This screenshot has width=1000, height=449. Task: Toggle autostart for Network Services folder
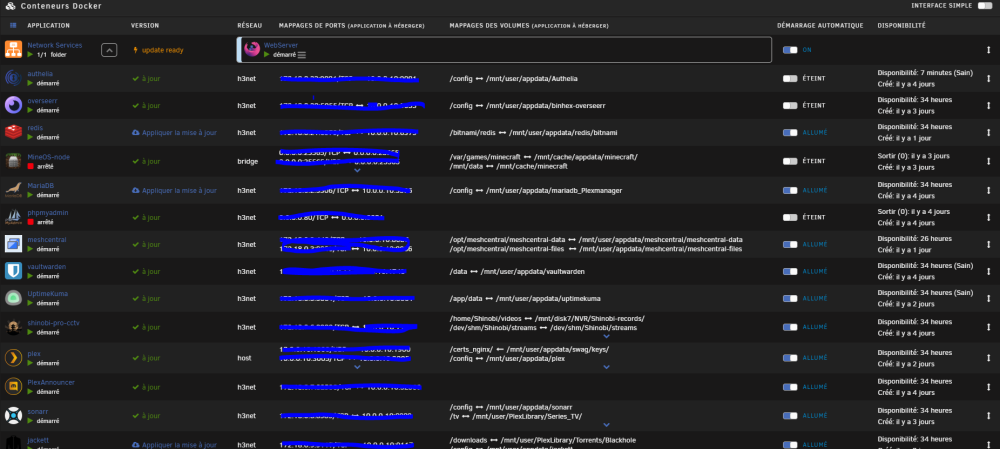[790, 50]
